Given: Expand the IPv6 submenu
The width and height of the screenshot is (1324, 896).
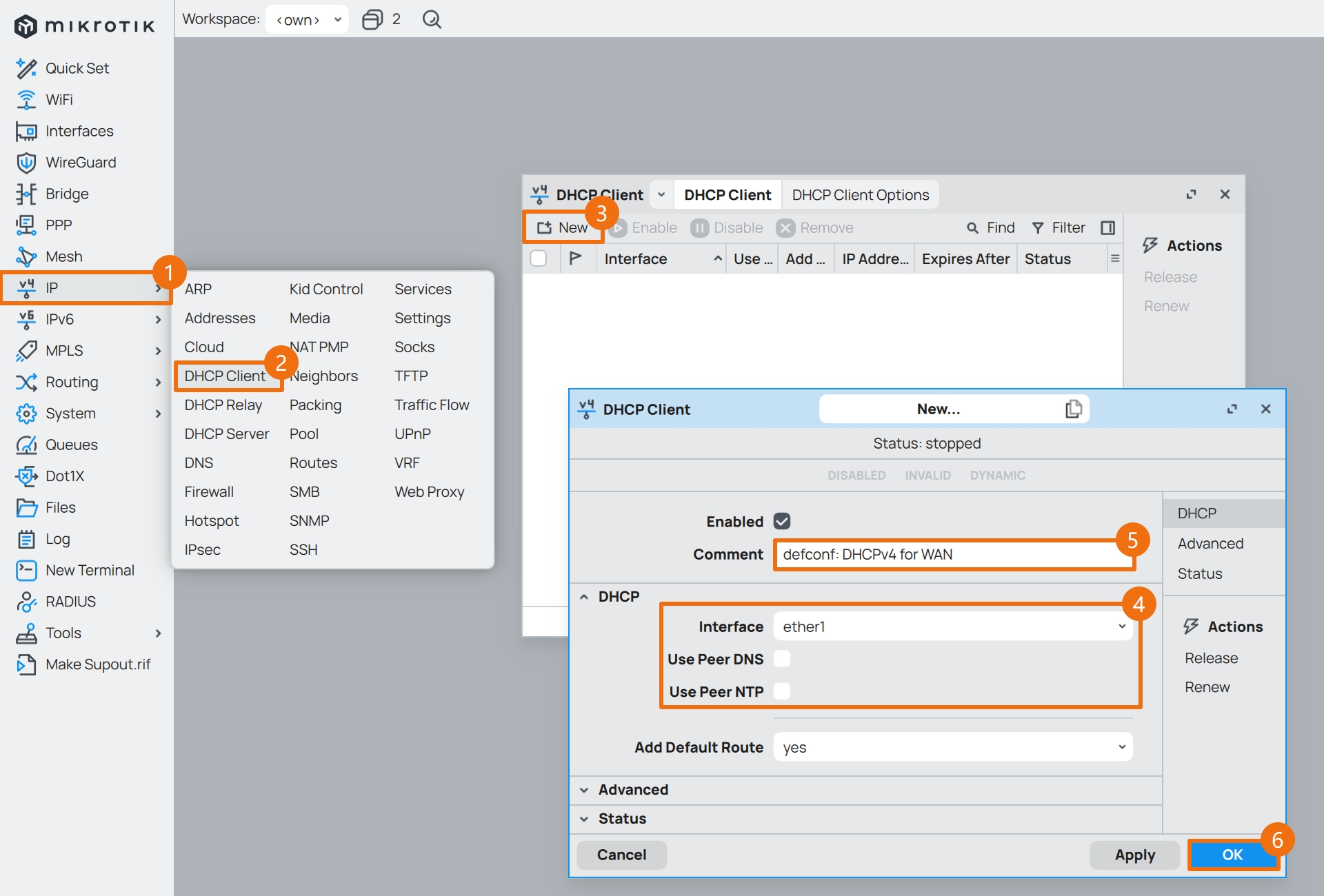Looking at the screenshot, I should pyautogui.click(x=158, y=320).
